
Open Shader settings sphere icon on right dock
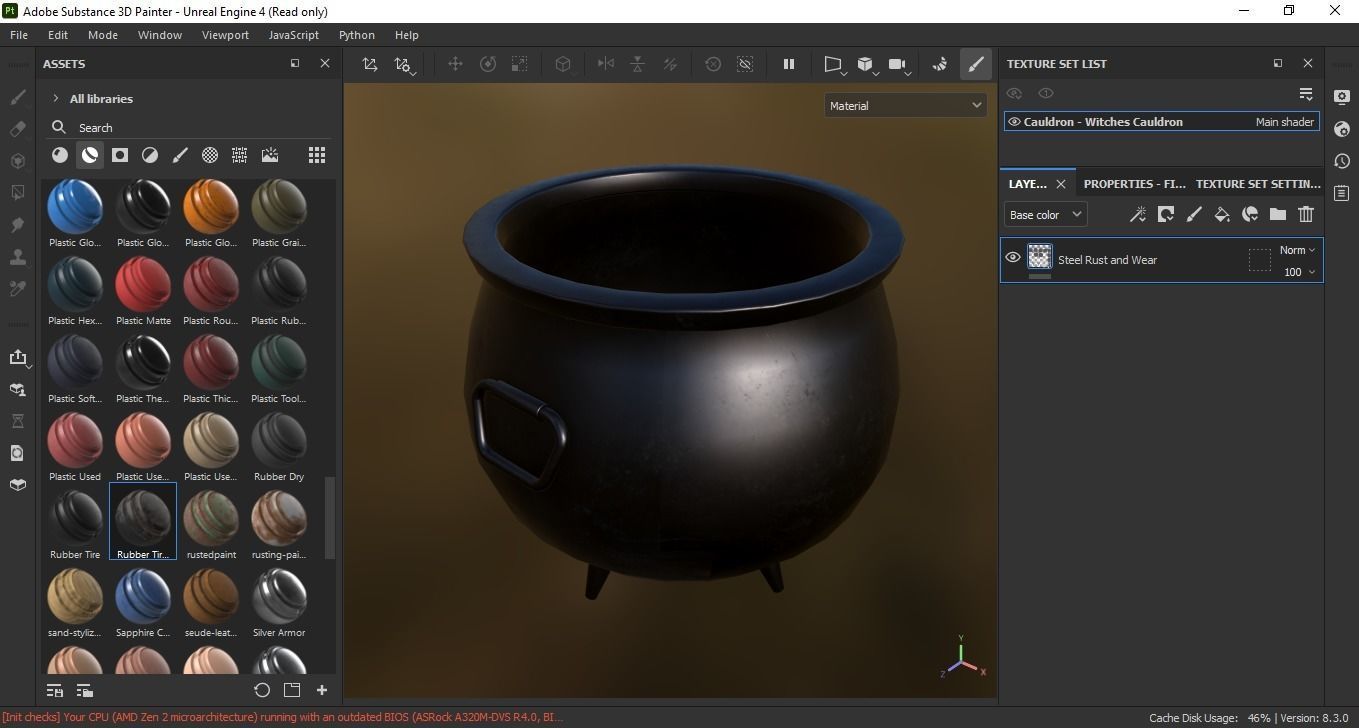point(1342,129)
